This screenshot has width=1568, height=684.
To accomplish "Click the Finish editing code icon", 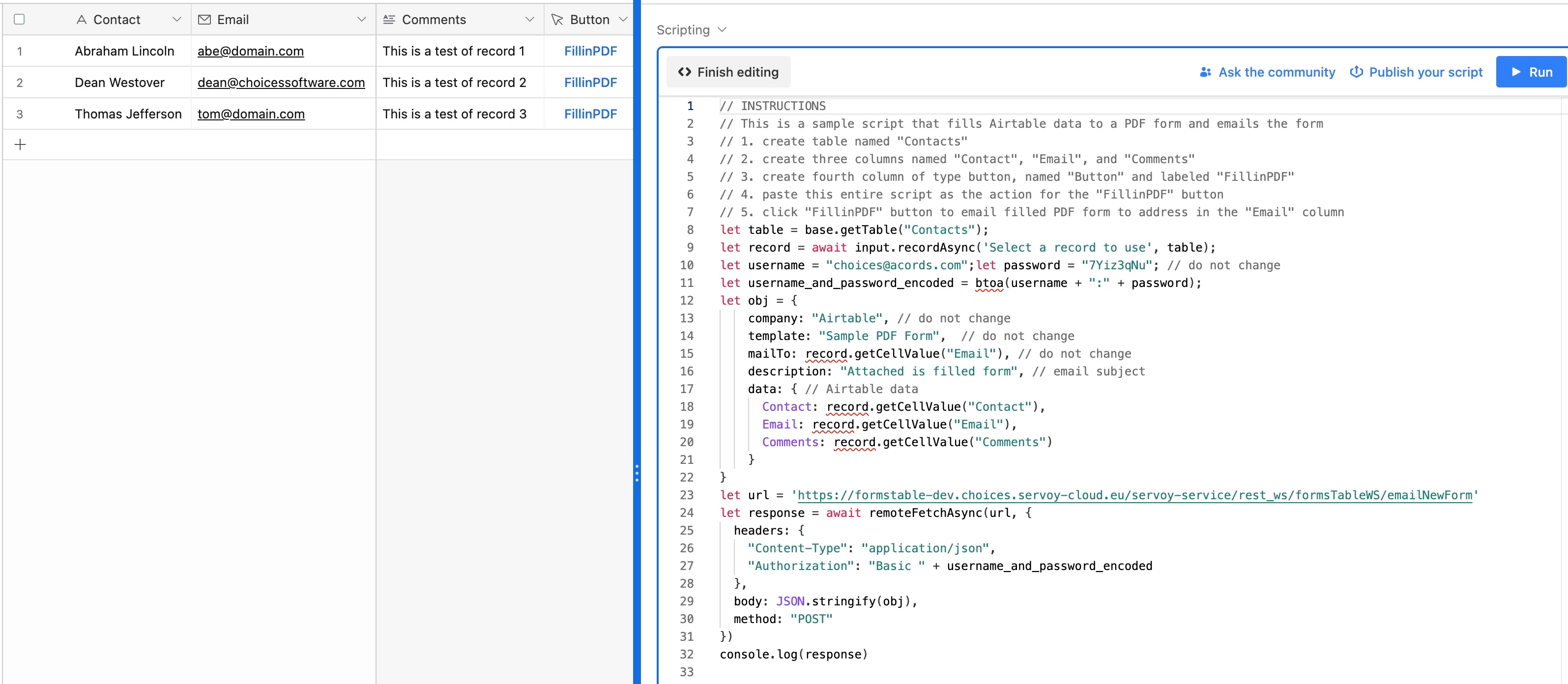I will 684,72.
